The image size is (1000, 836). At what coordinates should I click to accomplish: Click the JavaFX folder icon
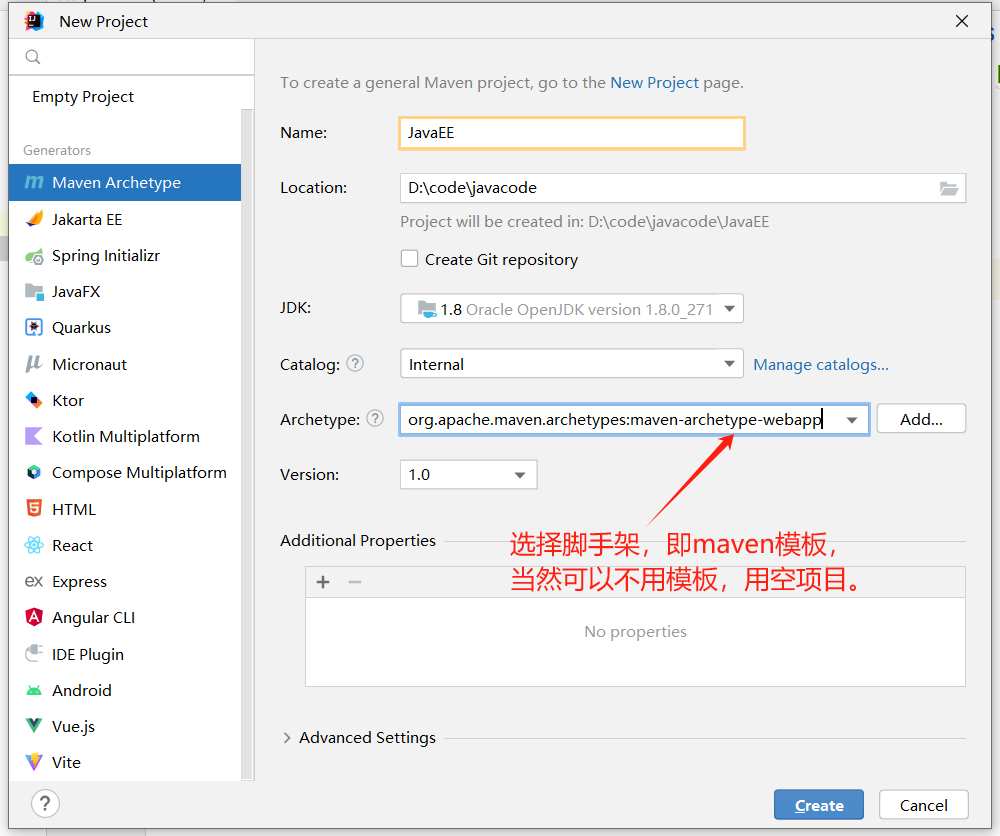[34, 291]
